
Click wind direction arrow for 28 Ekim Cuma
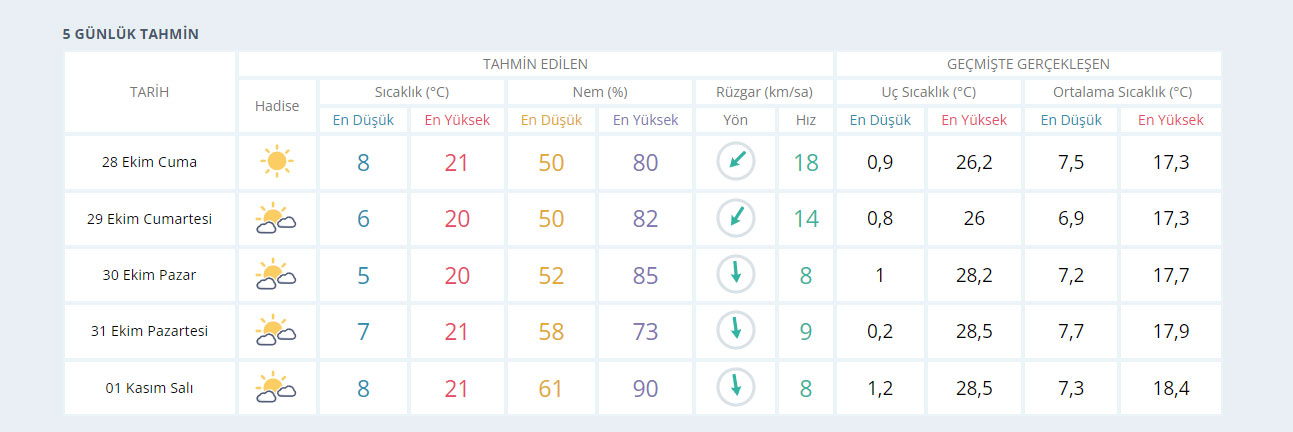click(736, 161)
